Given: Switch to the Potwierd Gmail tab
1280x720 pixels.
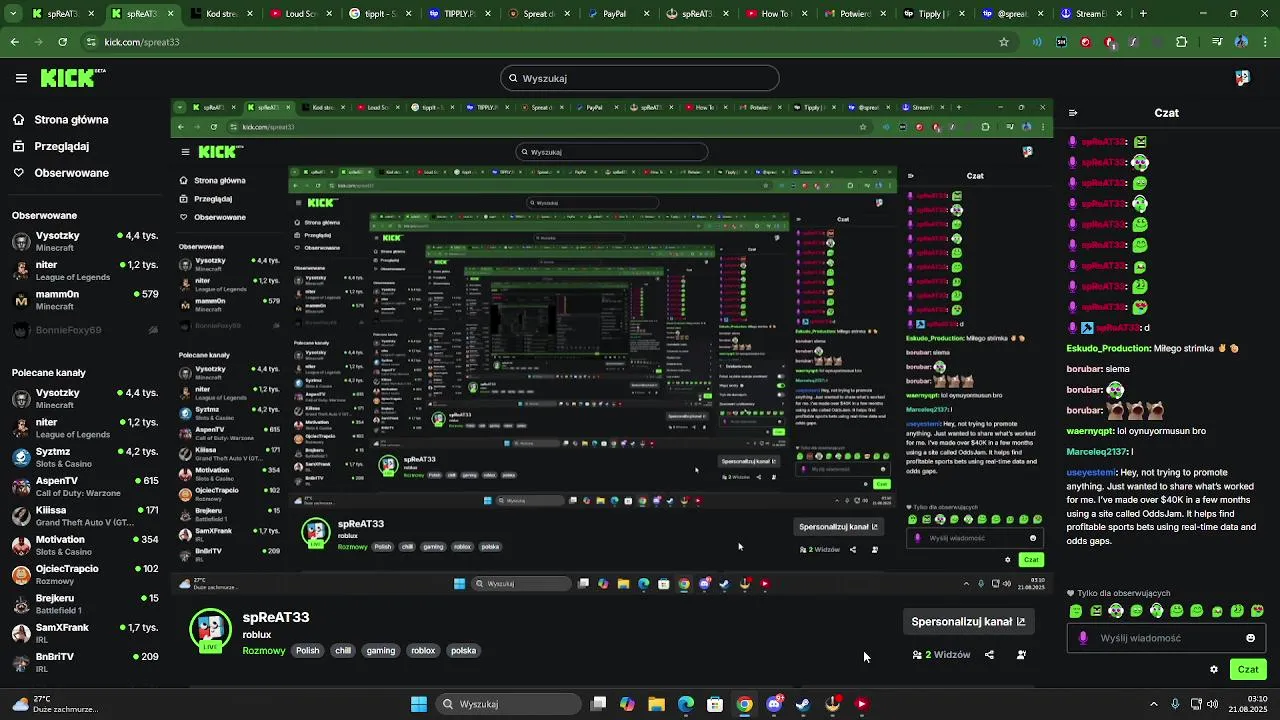Looking at the screenshot, I should click(852, 14).
